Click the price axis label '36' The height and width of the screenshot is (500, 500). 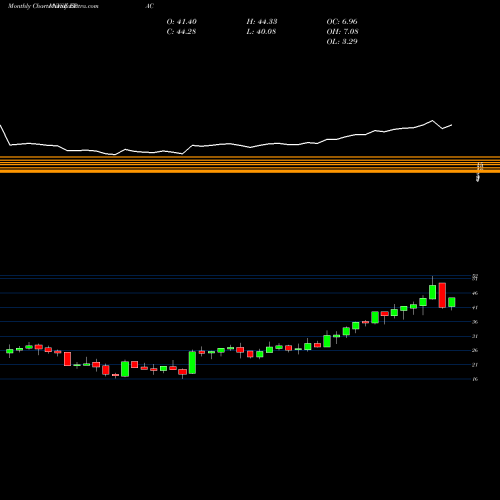coord(475,322)
